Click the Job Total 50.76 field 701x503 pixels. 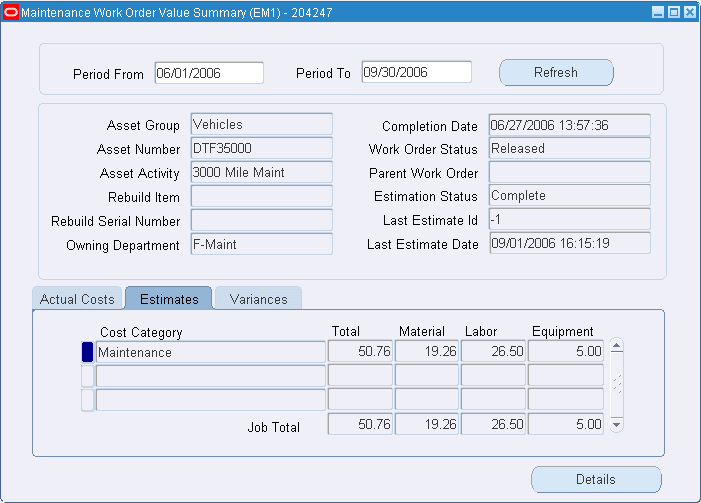(360, 424)
